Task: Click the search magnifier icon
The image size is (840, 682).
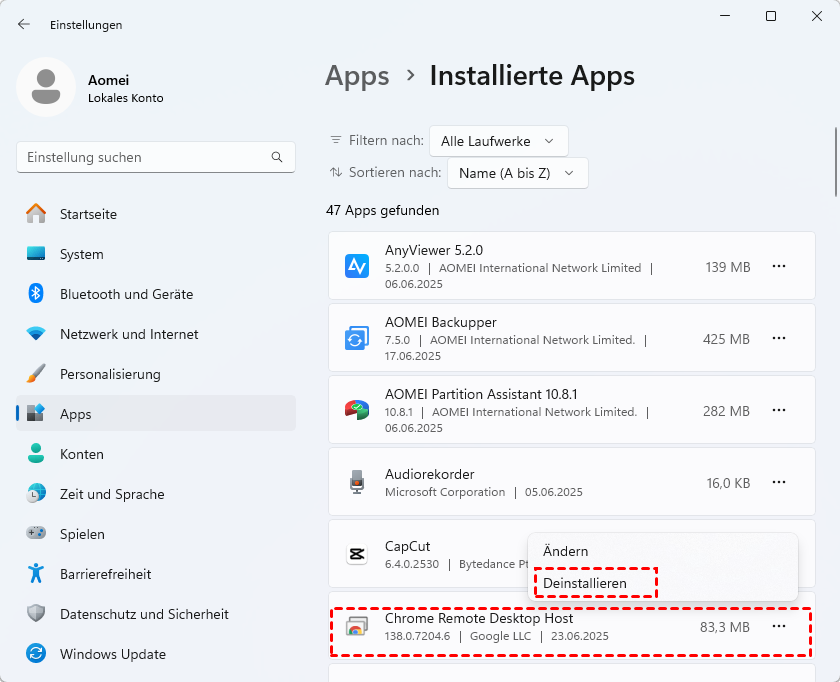Action: (277, 157)
